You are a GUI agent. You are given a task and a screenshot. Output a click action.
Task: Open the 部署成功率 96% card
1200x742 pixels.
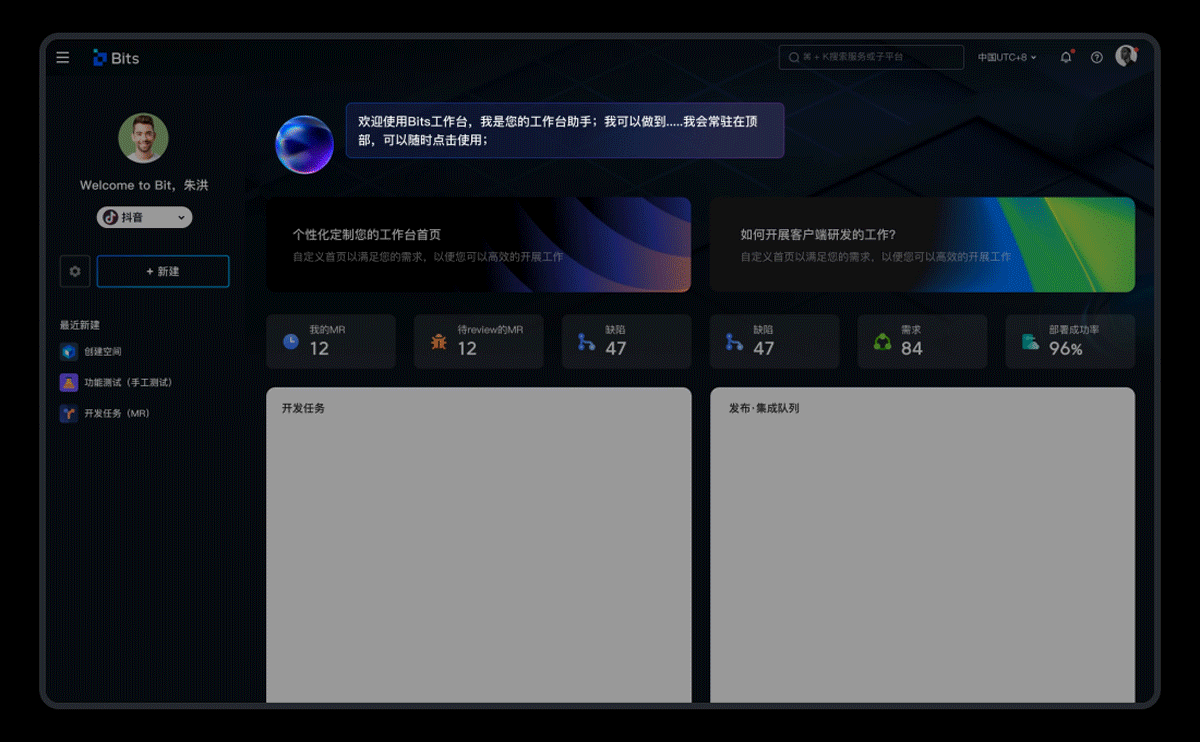click(1070, 342)
